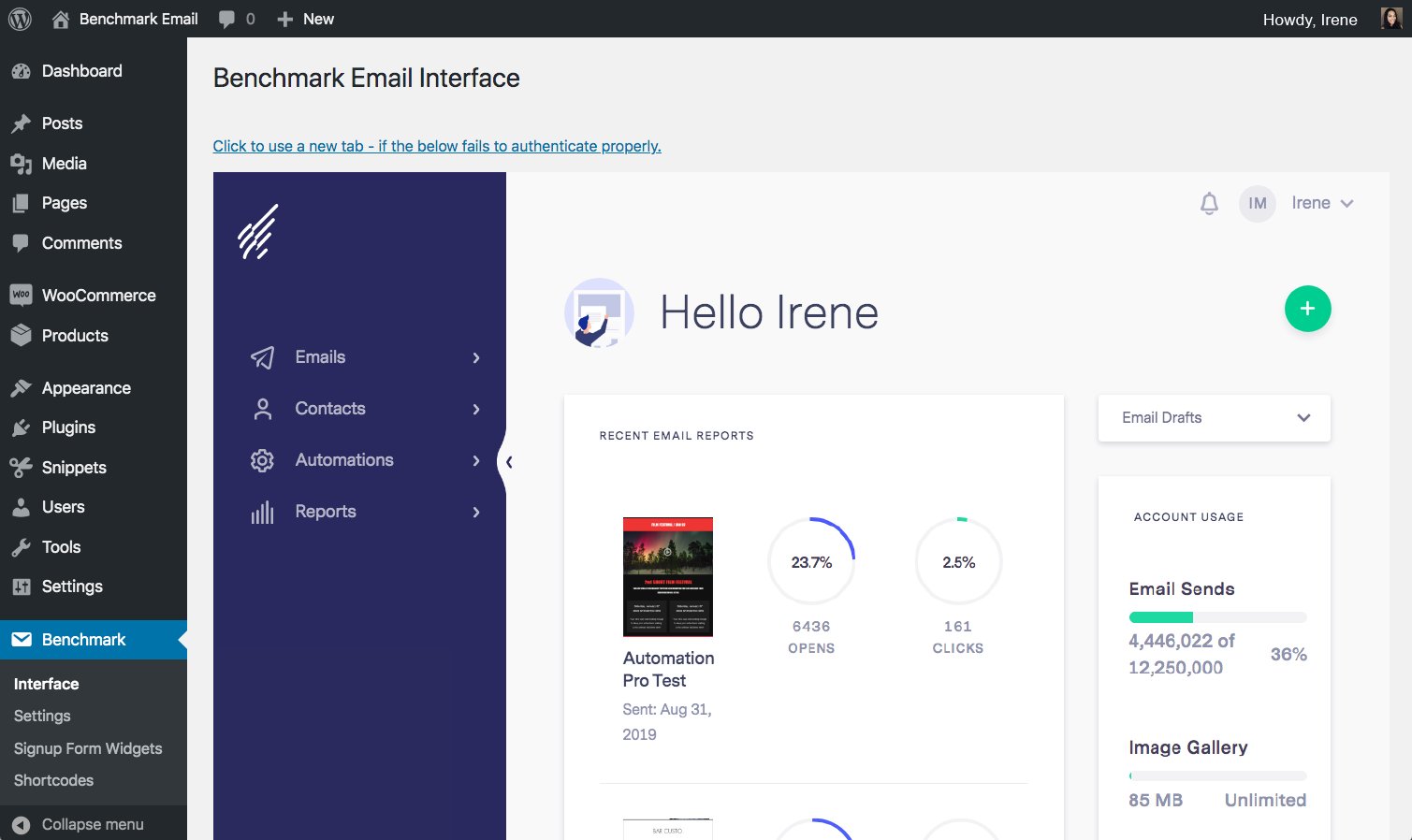Screen dimensions: 1412x840
Task: Click the IM user avatar circle
Action: pos(1257,203)
